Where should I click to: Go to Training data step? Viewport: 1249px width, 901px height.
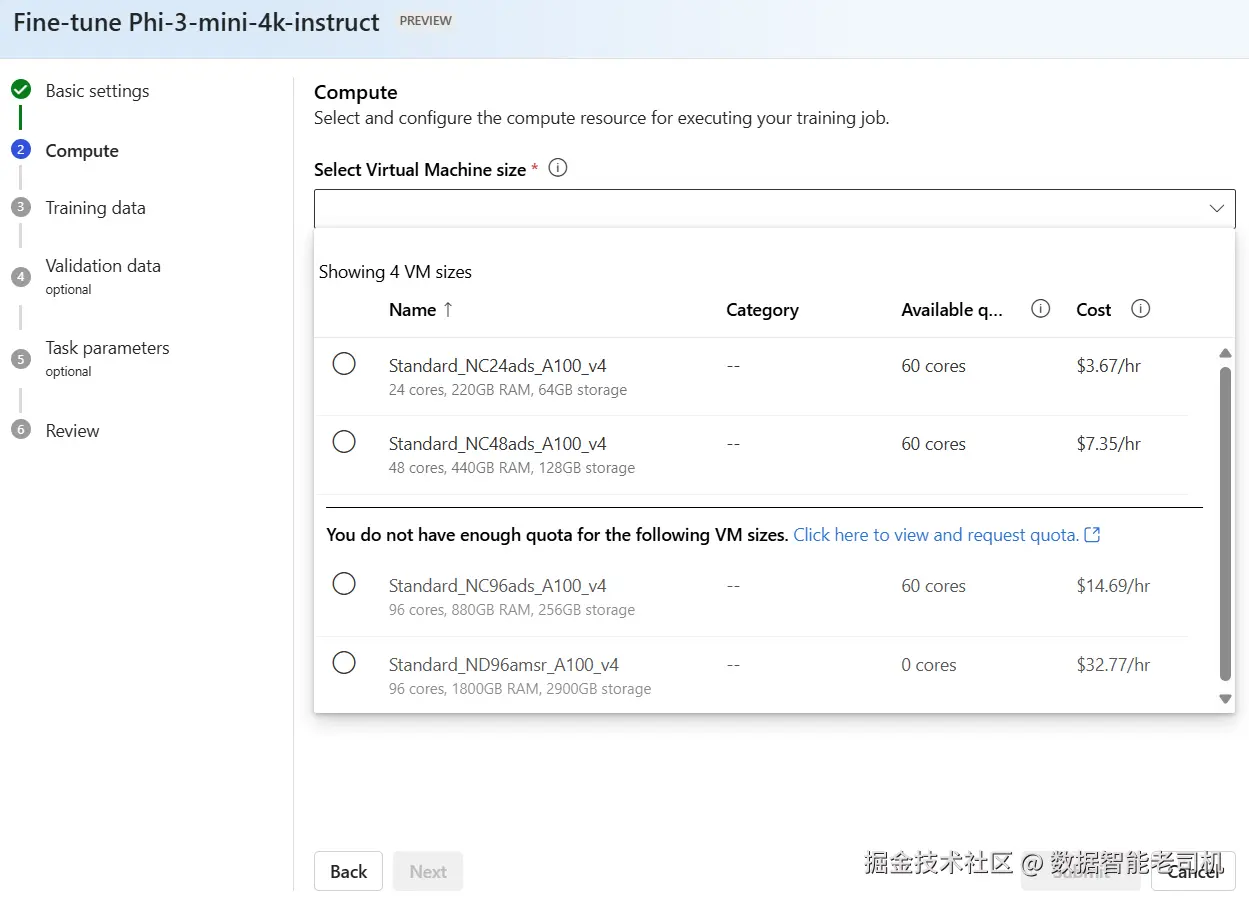pyautogui.click(x=96, y=208)
